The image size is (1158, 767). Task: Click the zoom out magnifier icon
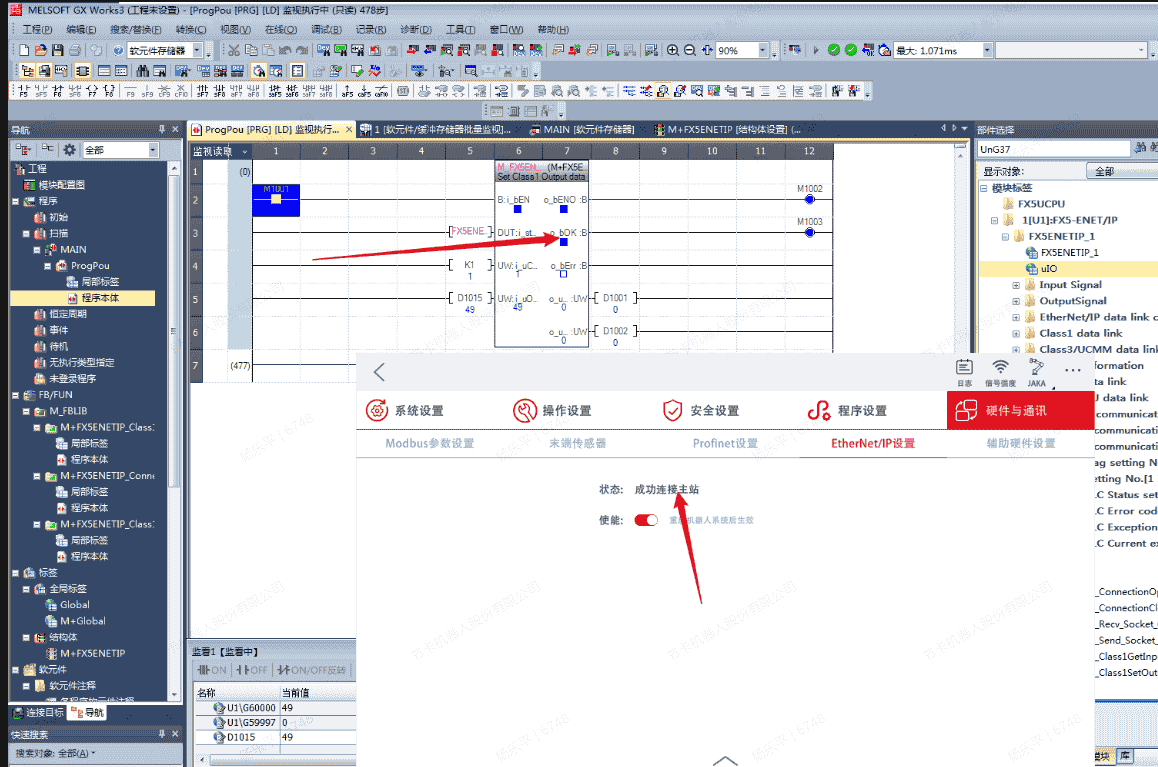coord(689,50)
